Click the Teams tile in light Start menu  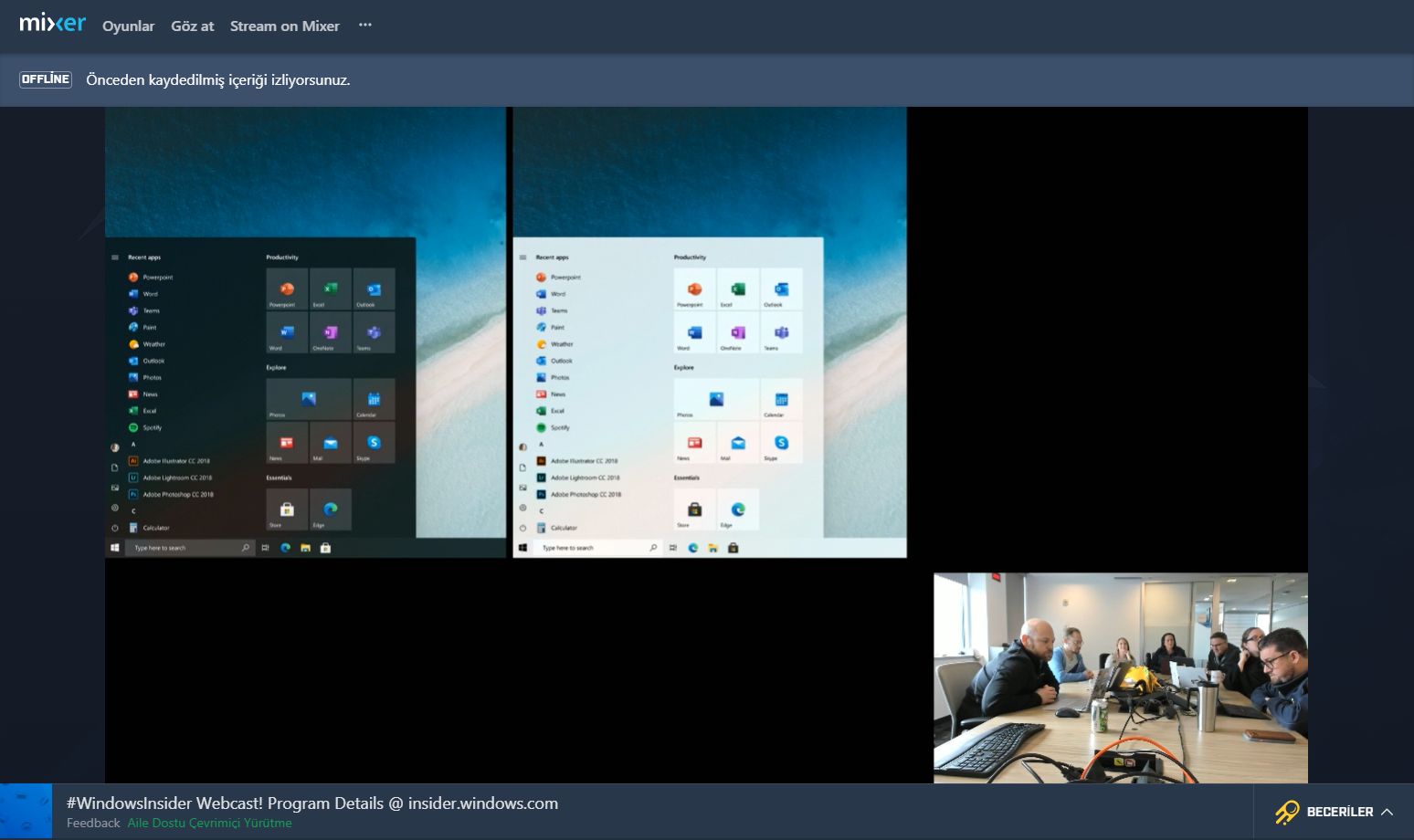(x=781, y=332)
